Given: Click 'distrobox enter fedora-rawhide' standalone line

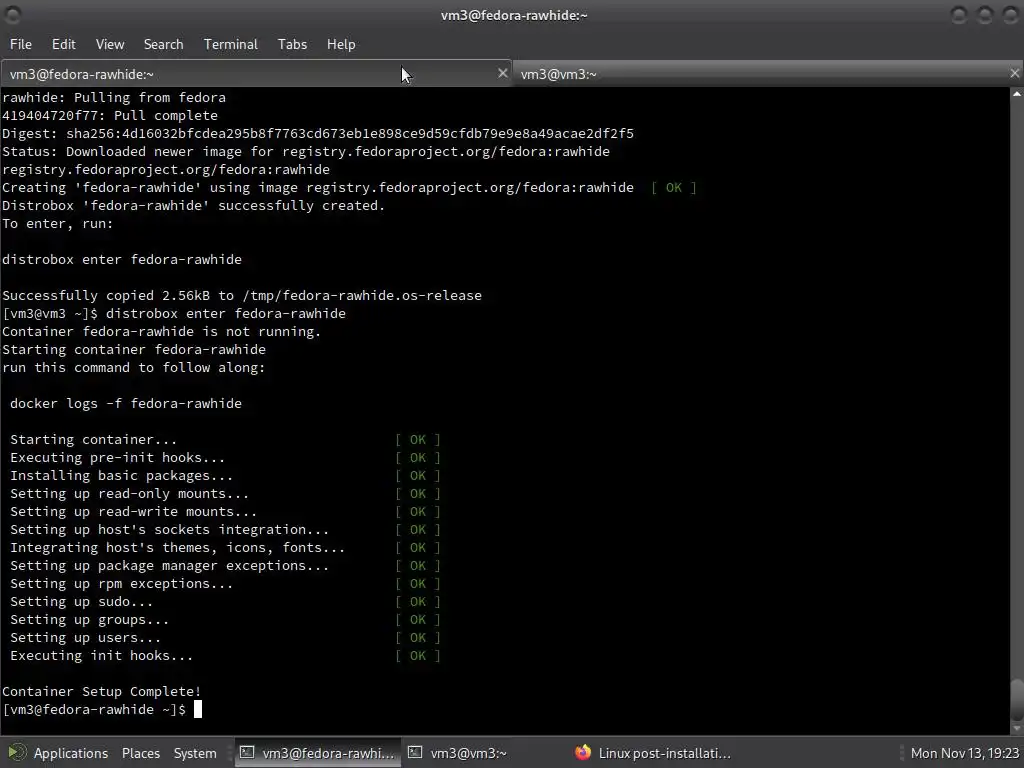Looking at the screenshot, I should coord(121,259).
